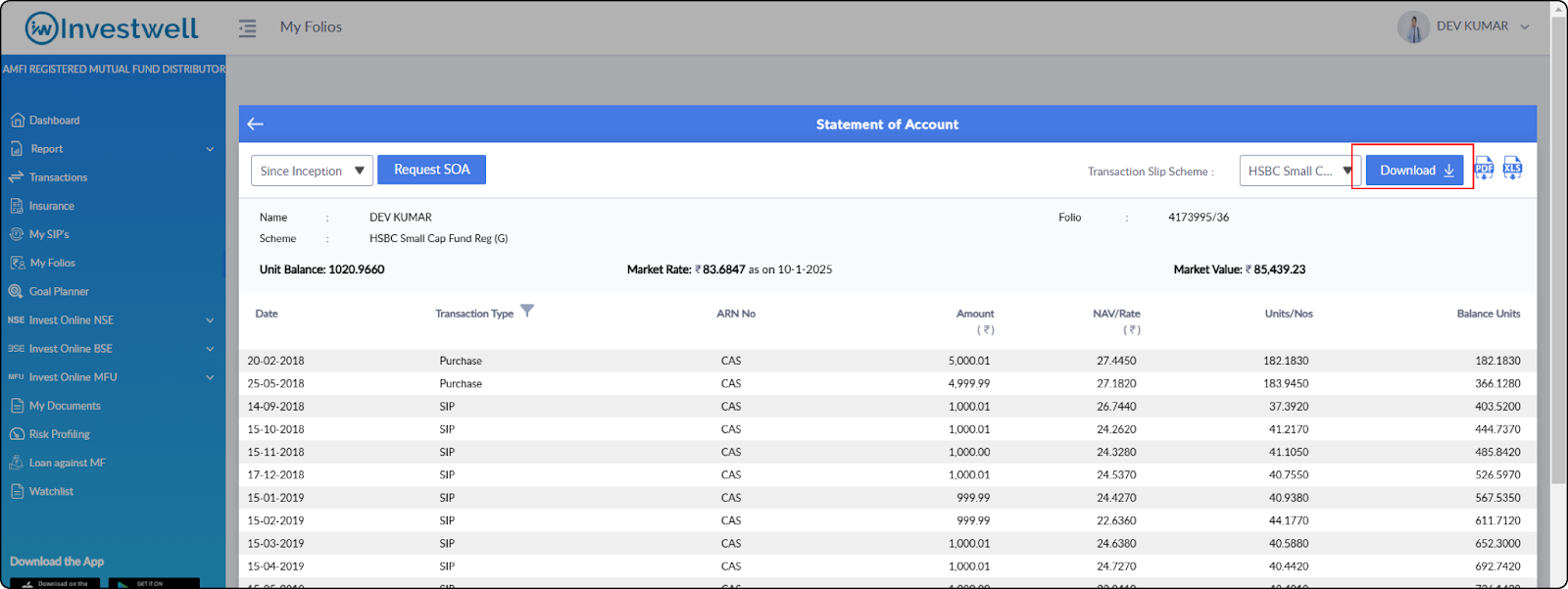Expand Invest Online BSE chevron

tap(210, 349)
